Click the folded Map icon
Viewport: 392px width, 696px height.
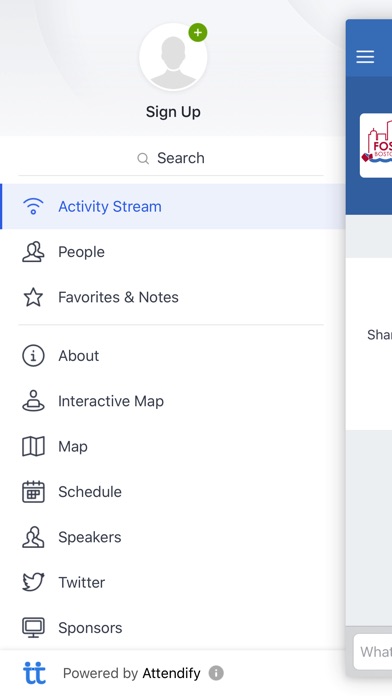pos(33,446)
